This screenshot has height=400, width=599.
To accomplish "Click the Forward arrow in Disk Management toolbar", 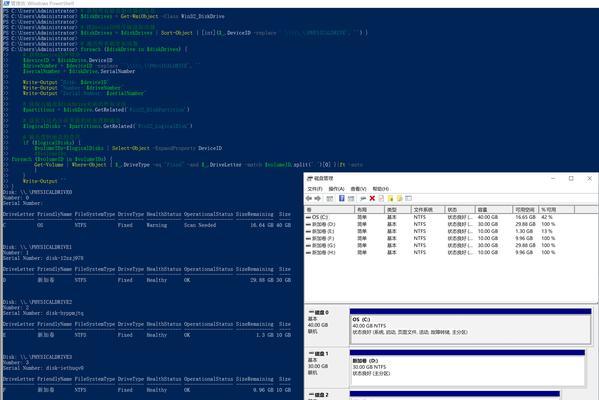I will [x=317, y=198].
